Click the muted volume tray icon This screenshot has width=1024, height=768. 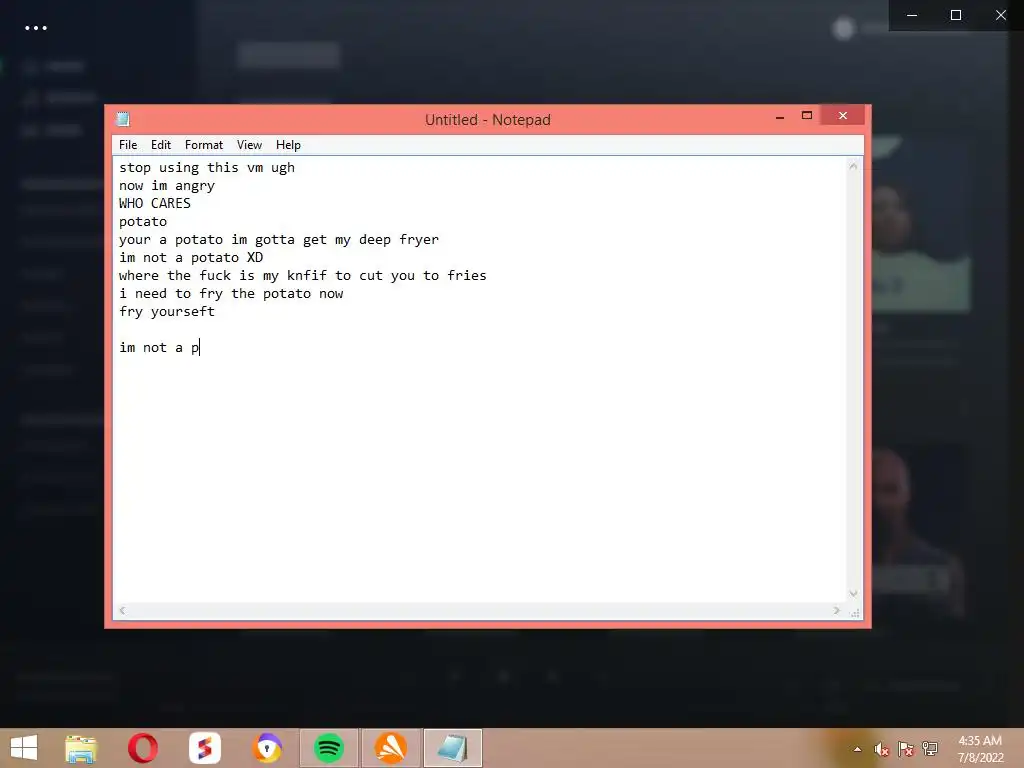tap(882, 749)
